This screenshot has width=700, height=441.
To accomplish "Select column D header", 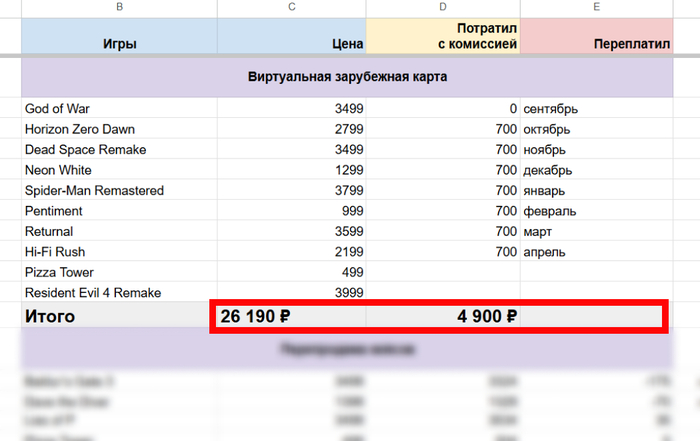I will click(443, 8).
